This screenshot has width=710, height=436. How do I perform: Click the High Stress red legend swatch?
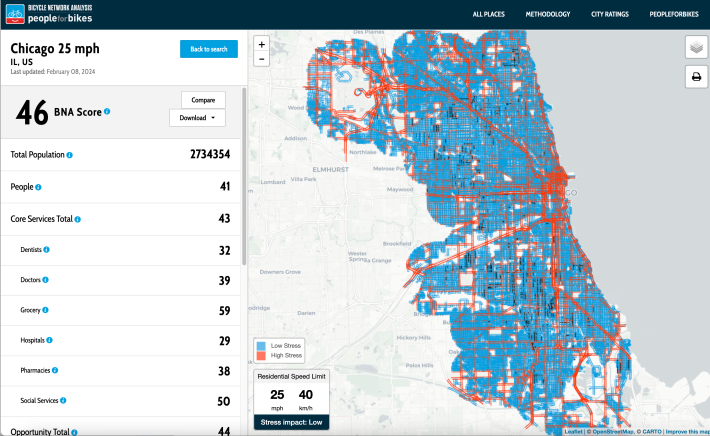click(x=262, y=355)
